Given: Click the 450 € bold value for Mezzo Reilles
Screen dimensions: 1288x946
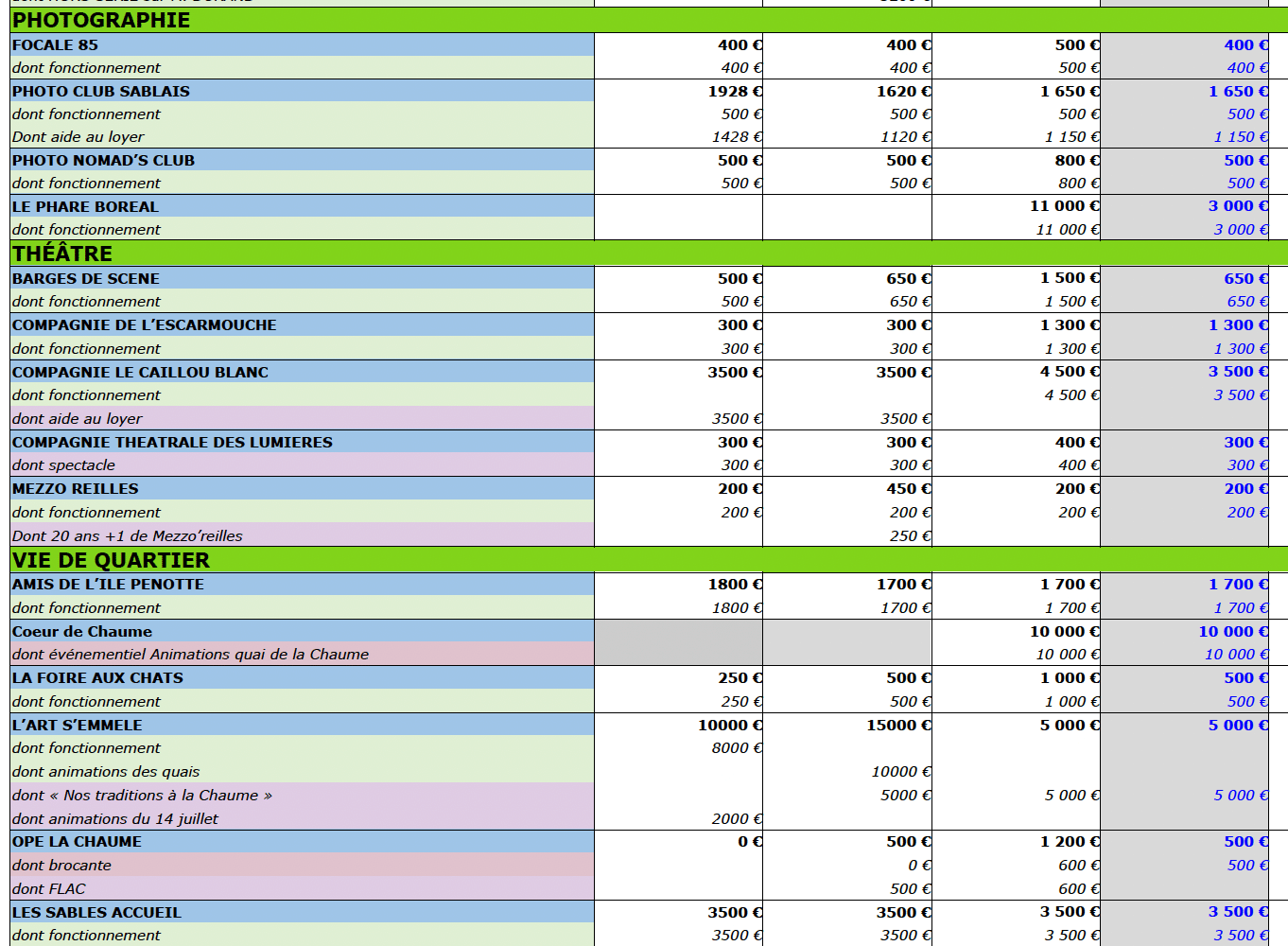Looking at the screenshot, I should click(909, 488).
